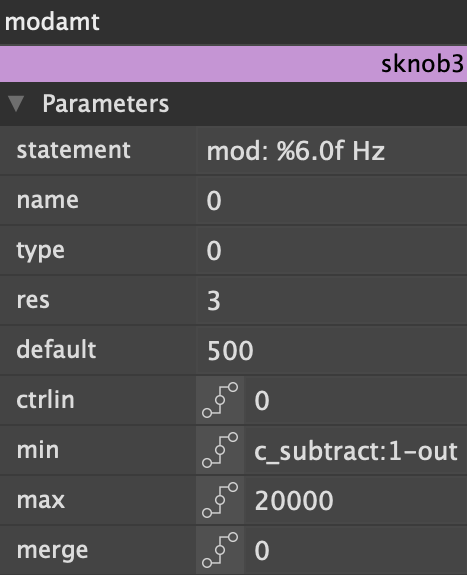Select the c_subtract:1-out min value
The width and height of the screenshot is (467, 575).
coord(355,450)
